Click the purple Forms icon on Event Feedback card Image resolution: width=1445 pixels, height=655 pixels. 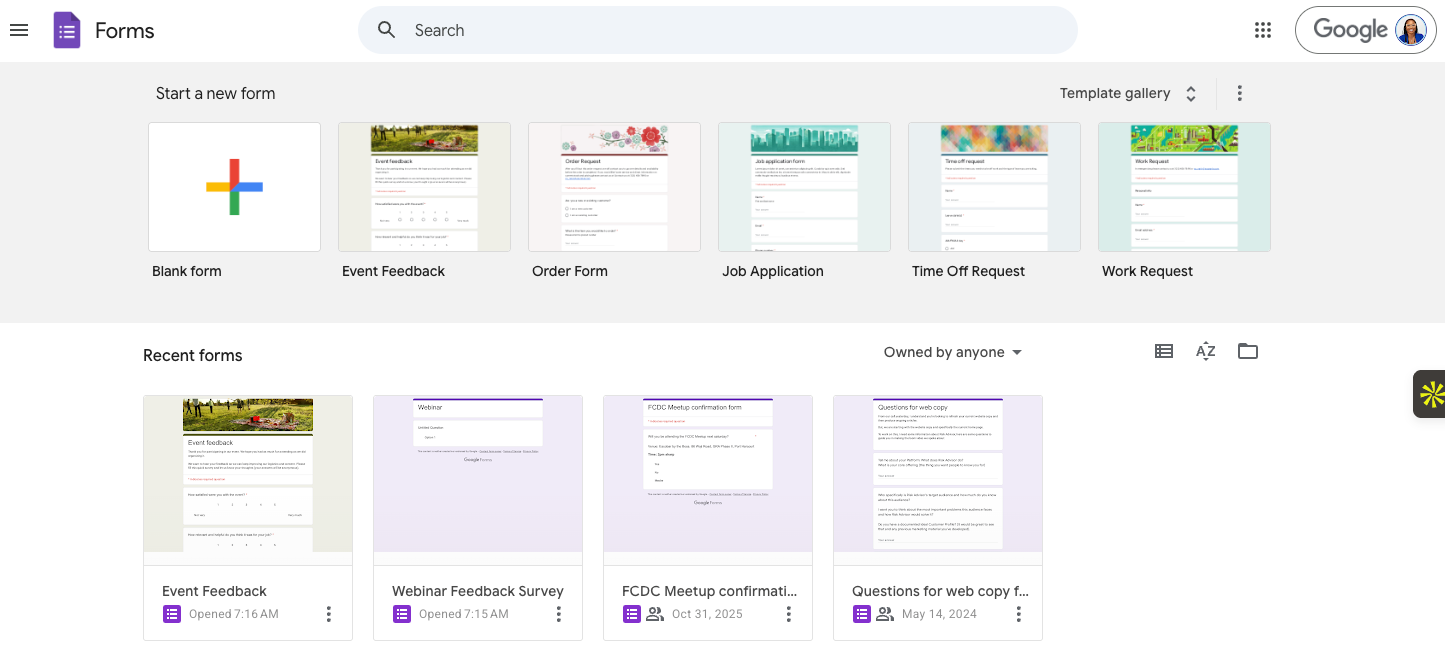click(171, 613)
